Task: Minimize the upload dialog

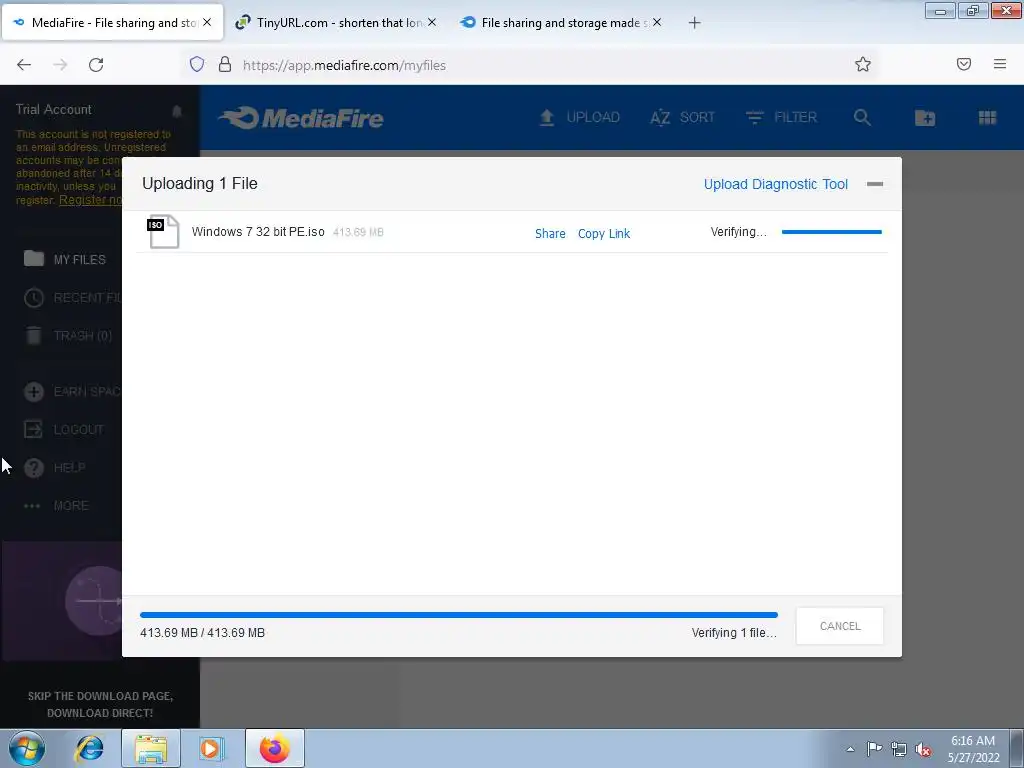Action: pos(874,184)
